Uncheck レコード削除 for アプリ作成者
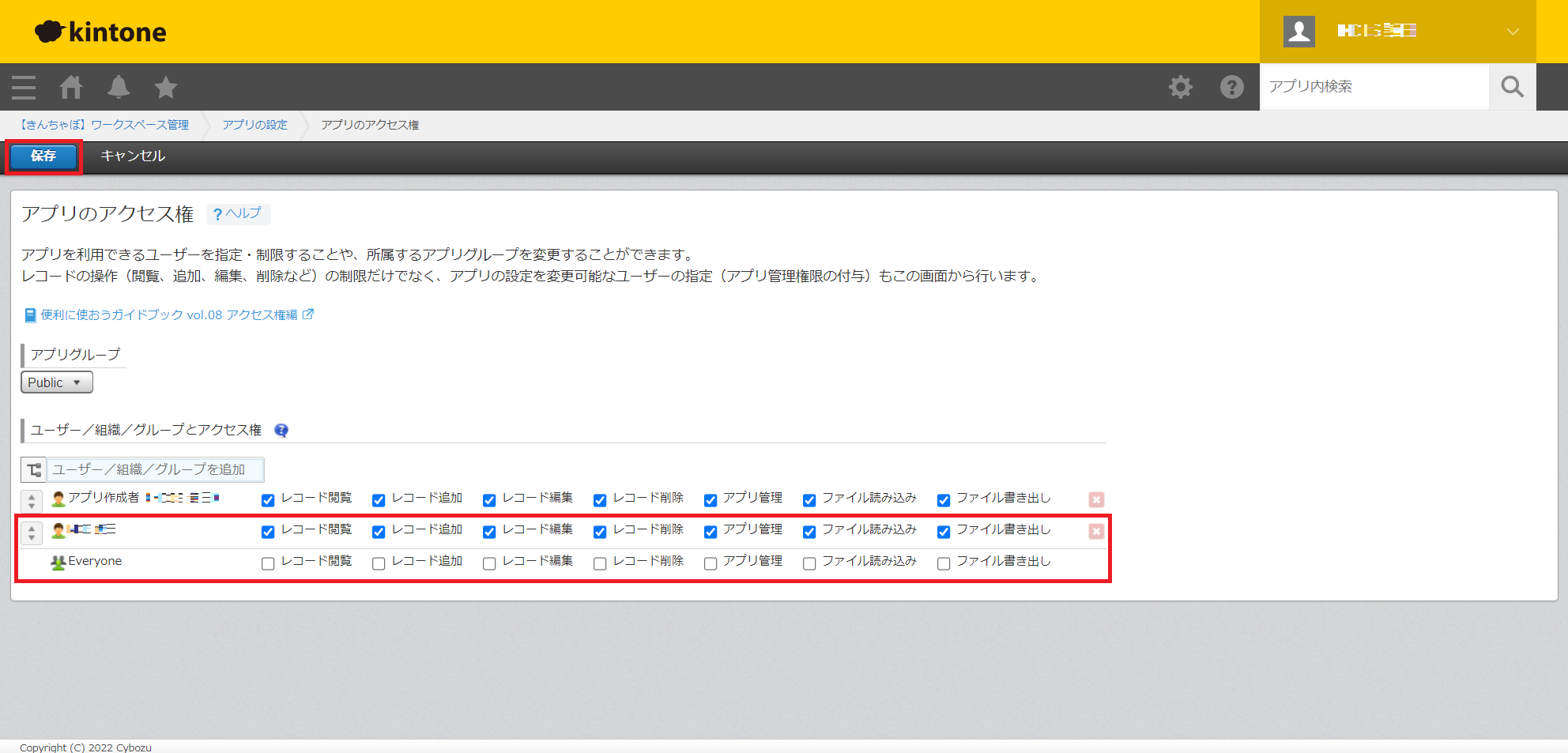 tap(600, 500)
